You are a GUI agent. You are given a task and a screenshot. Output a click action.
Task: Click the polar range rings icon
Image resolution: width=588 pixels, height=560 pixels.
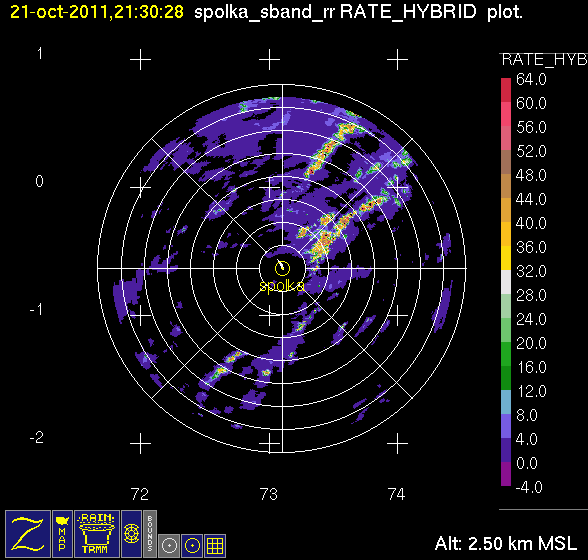(x=132, y=534)
